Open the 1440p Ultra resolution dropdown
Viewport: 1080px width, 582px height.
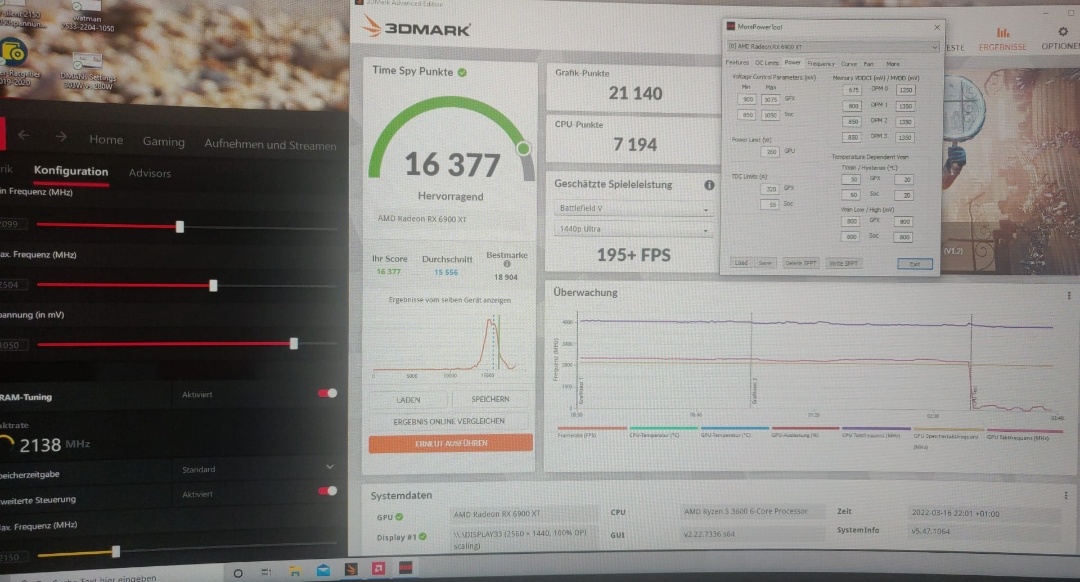click(x=632, y=229)
